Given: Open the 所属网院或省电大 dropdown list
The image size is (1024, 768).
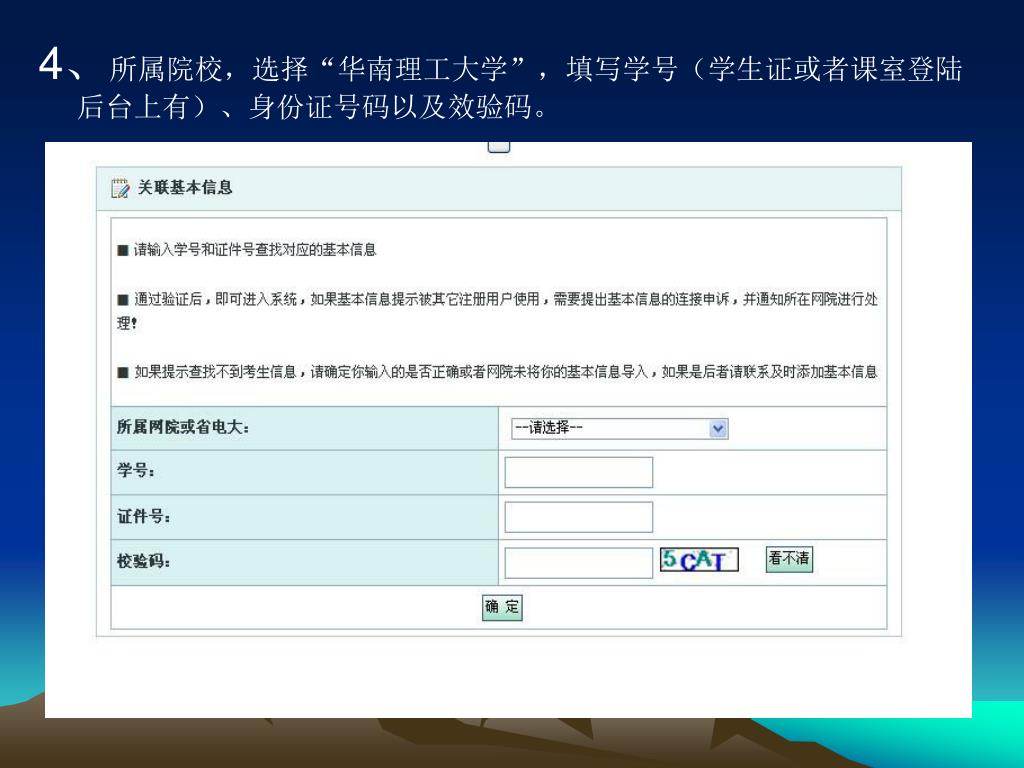Looking at the screenshot, I should (x=619, y=428).
